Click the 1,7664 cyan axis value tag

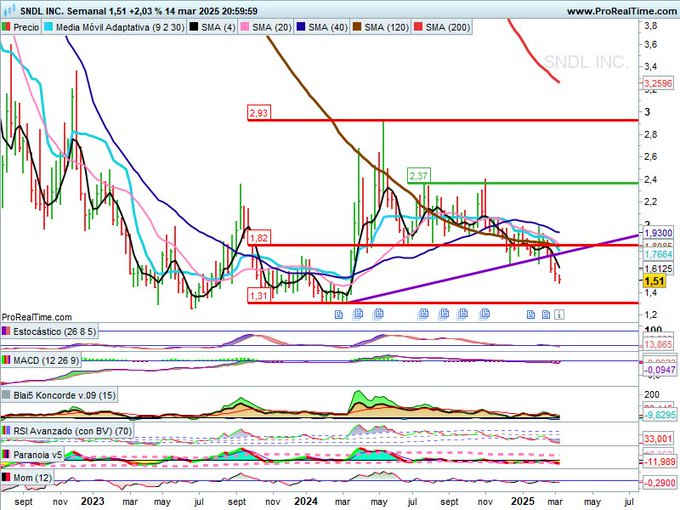[658, 254]
